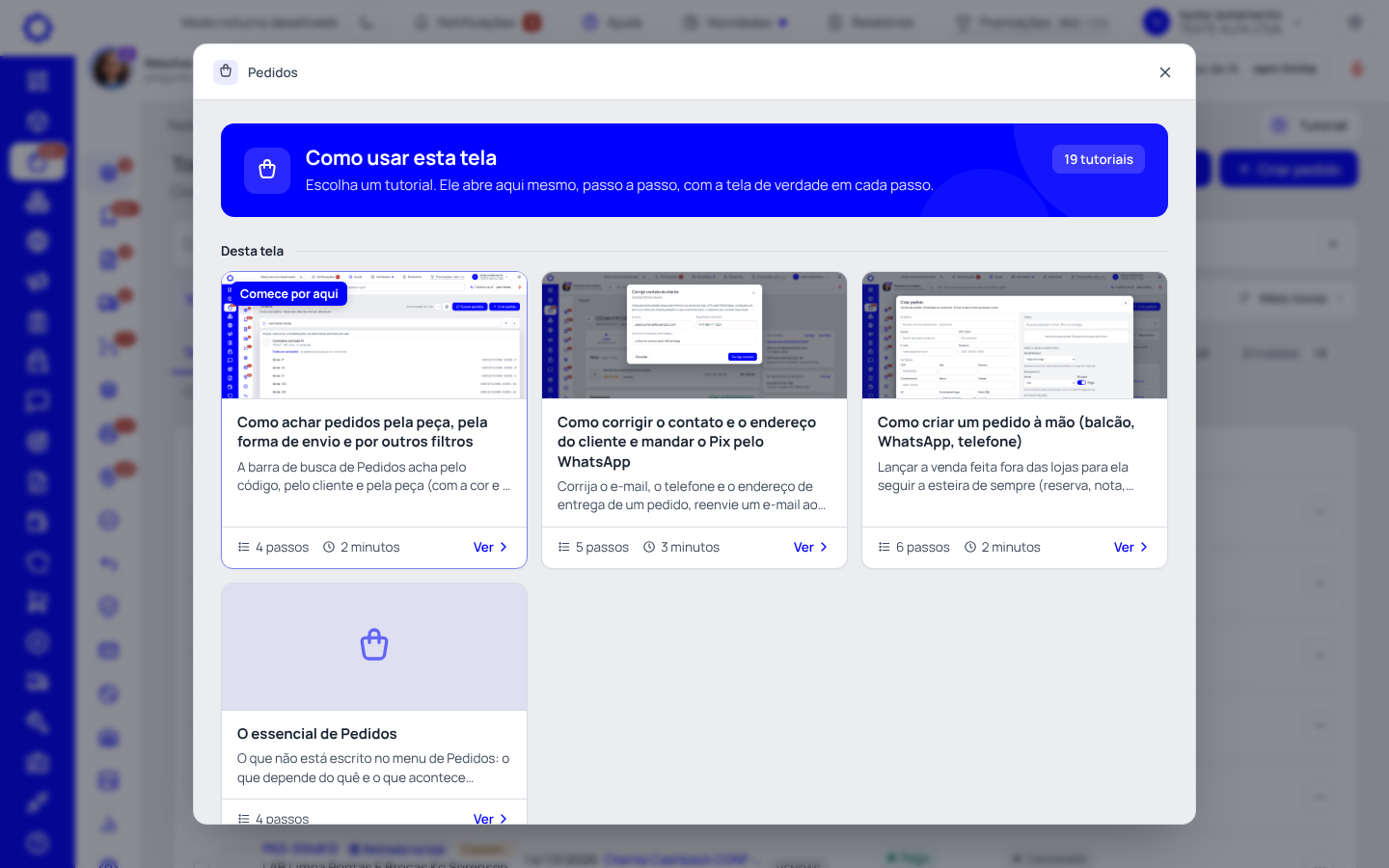
Task: Select the "Comece por aqui" badge
Action: pyautogui.click(x=288, y=293)
